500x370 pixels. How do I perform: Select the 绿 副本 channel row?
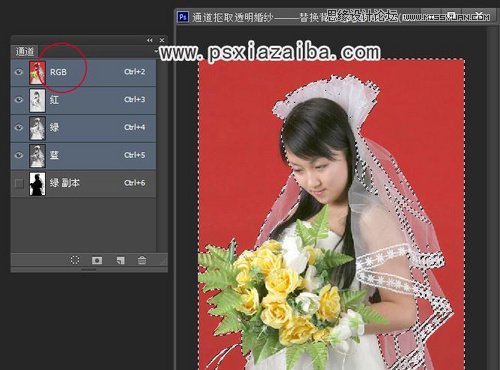[x=83, y=183]
